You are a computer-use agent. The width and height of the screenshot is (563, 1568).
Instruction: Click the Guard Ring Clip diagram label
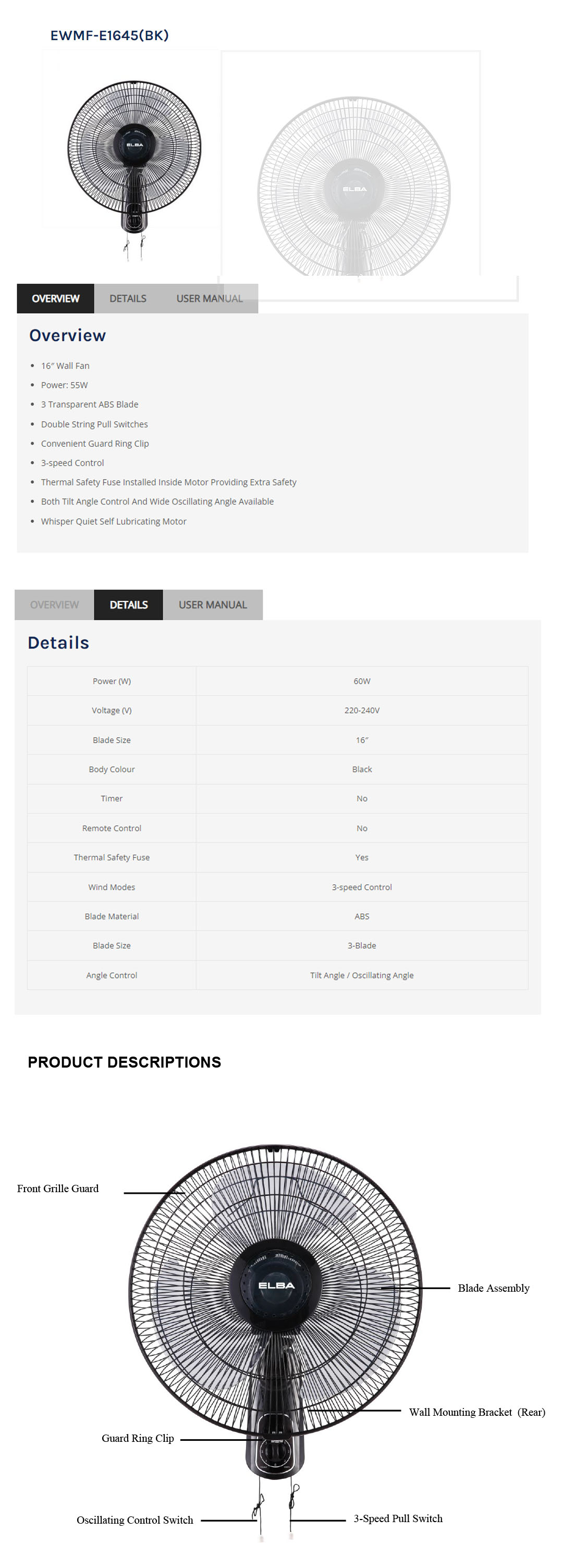tap(138, 1438)
